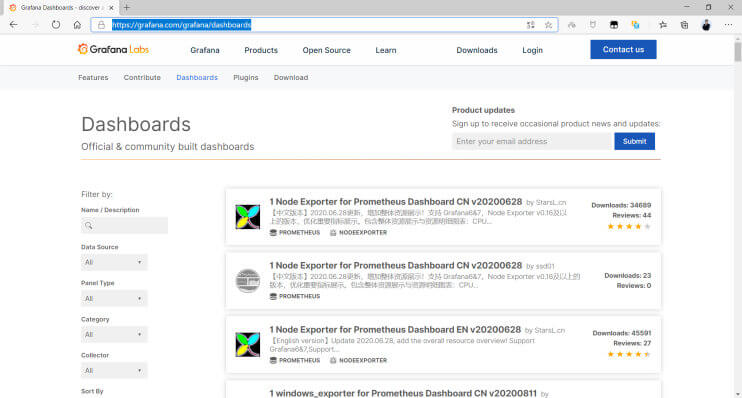Open the ssd01 dashboard grey thumbnail

click(247, 281)
